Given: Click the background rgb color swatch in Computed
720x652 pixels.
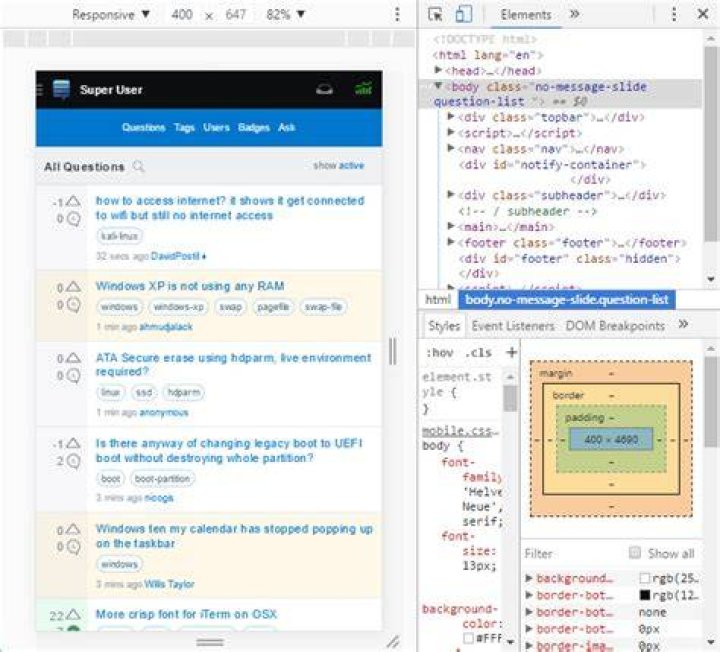Looking at the screenshot, I should pos(644,578).
